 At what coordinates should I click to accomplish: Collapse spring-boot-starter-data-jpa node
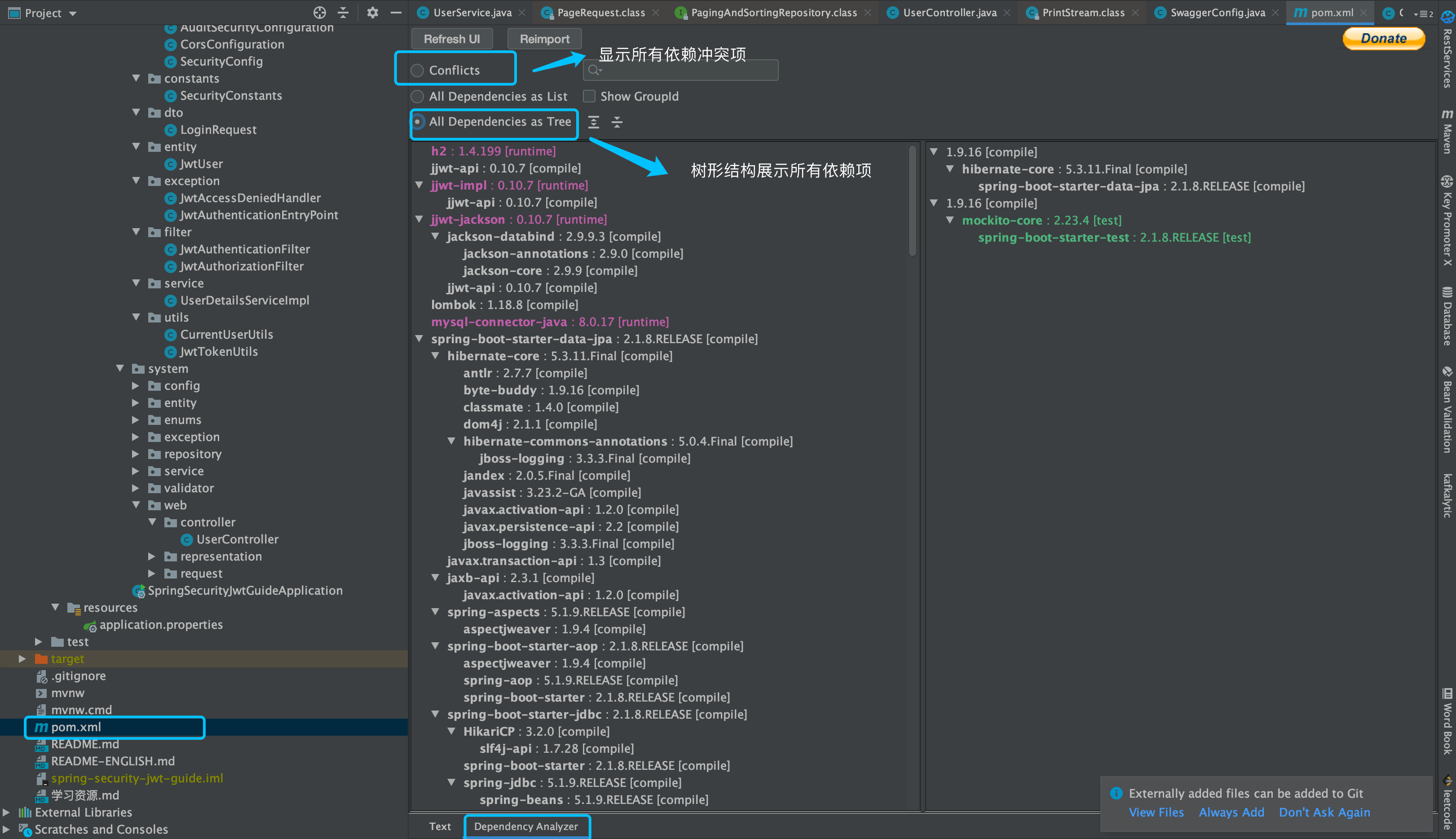pos(419,339)
